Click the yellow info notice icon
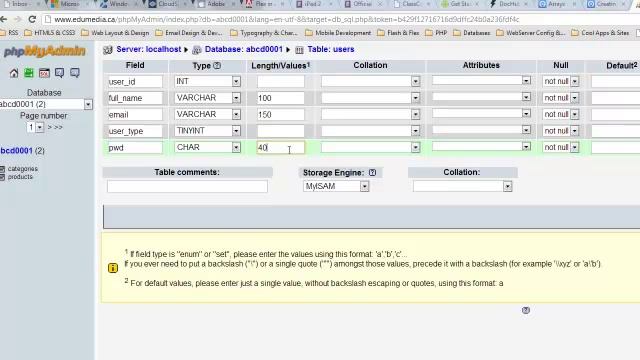The image size is (640, 360). pyautogui.click(x=113, y=268)
